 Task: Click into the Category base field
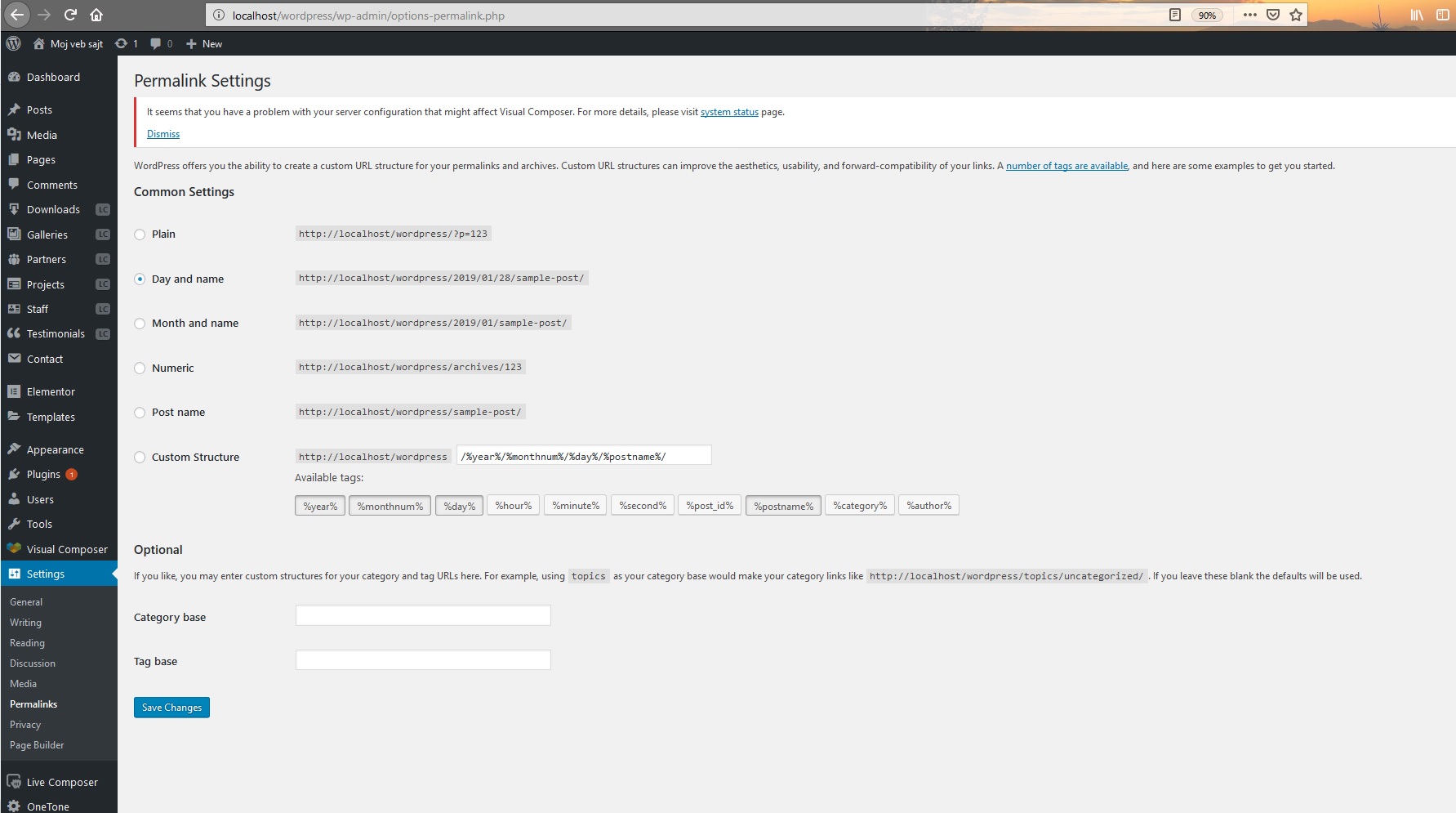pos(423,616)
